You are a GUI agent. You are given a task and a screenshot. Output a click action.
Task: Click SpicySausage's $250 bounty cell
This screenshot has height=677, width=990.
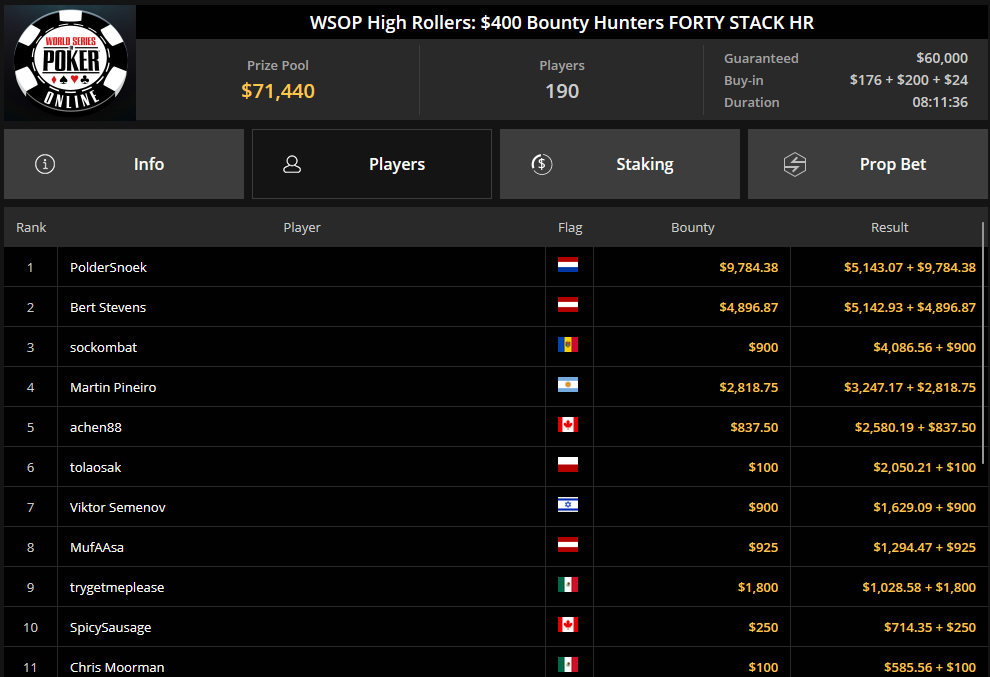pos(692,628)
